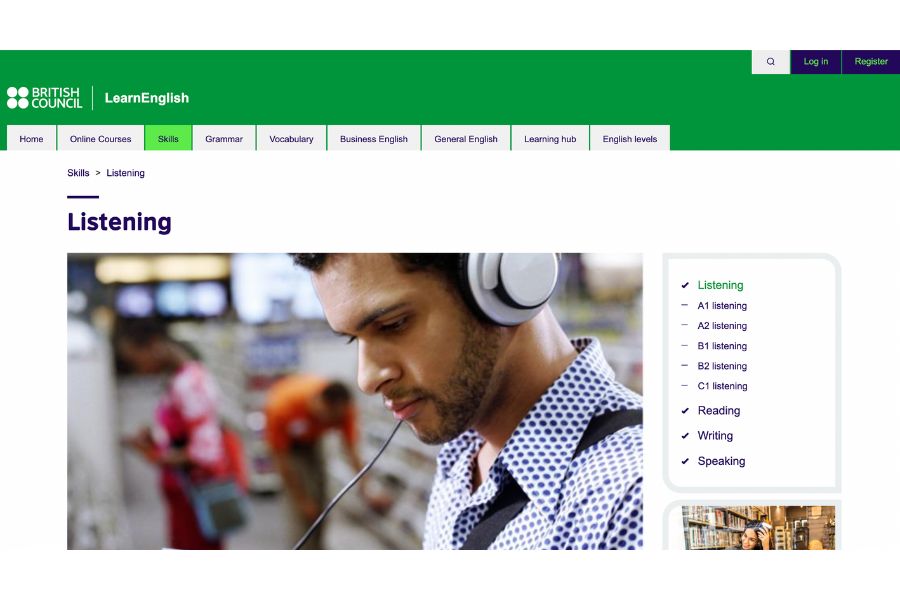900x600 pixels.
Task: Select B2 listening sidebar link
Action: 722,366
